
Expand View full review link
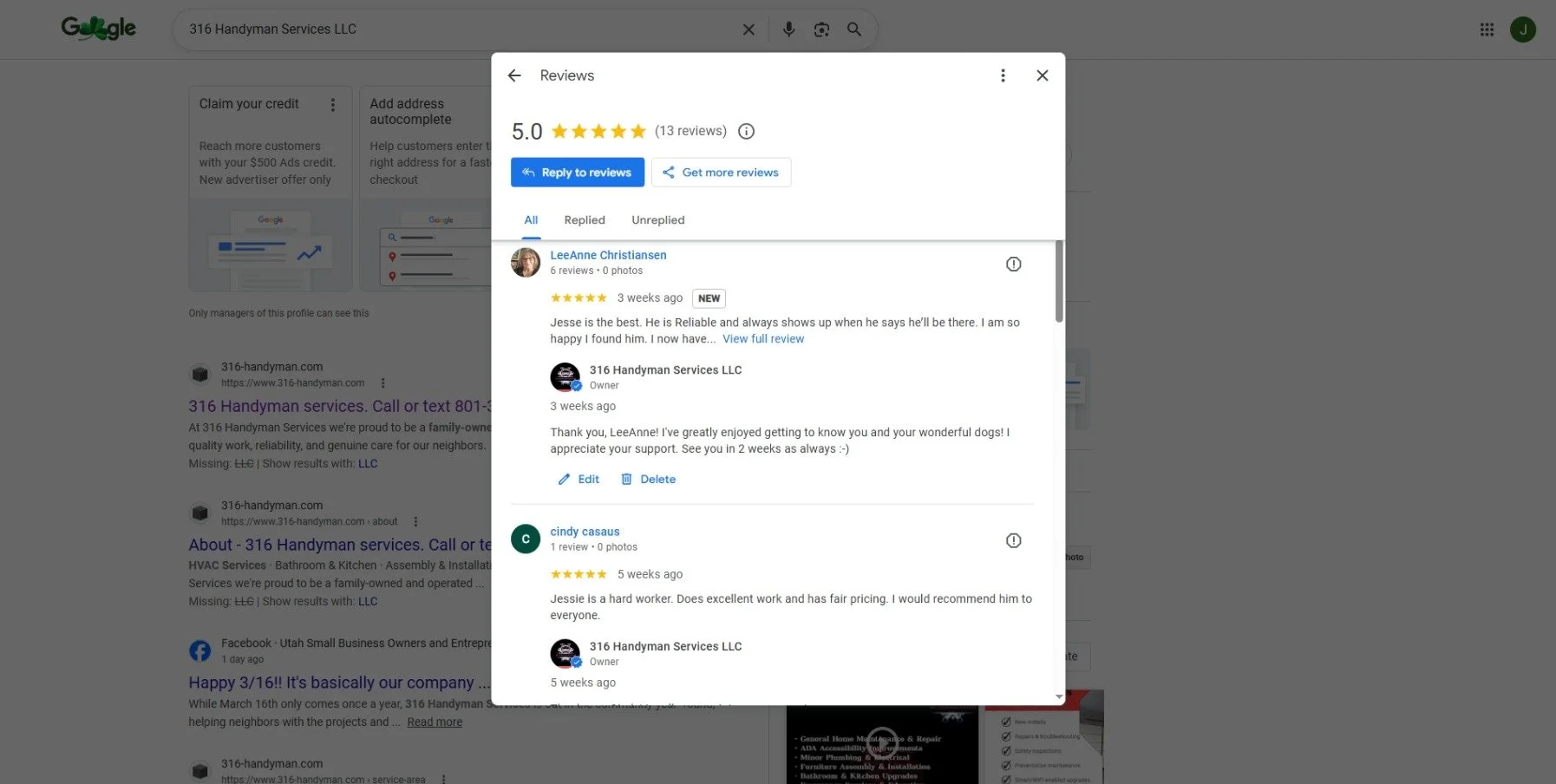pos(763,339)
